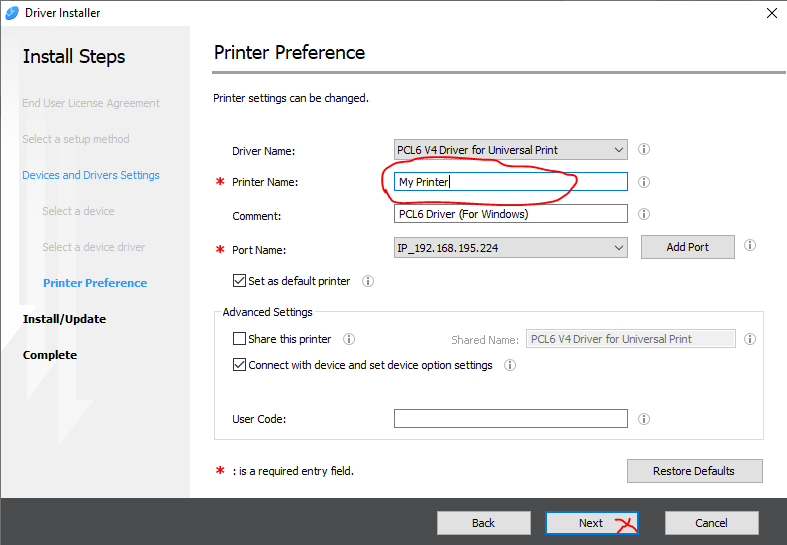
Task: Click into the User Code text field
Action: 510,419
